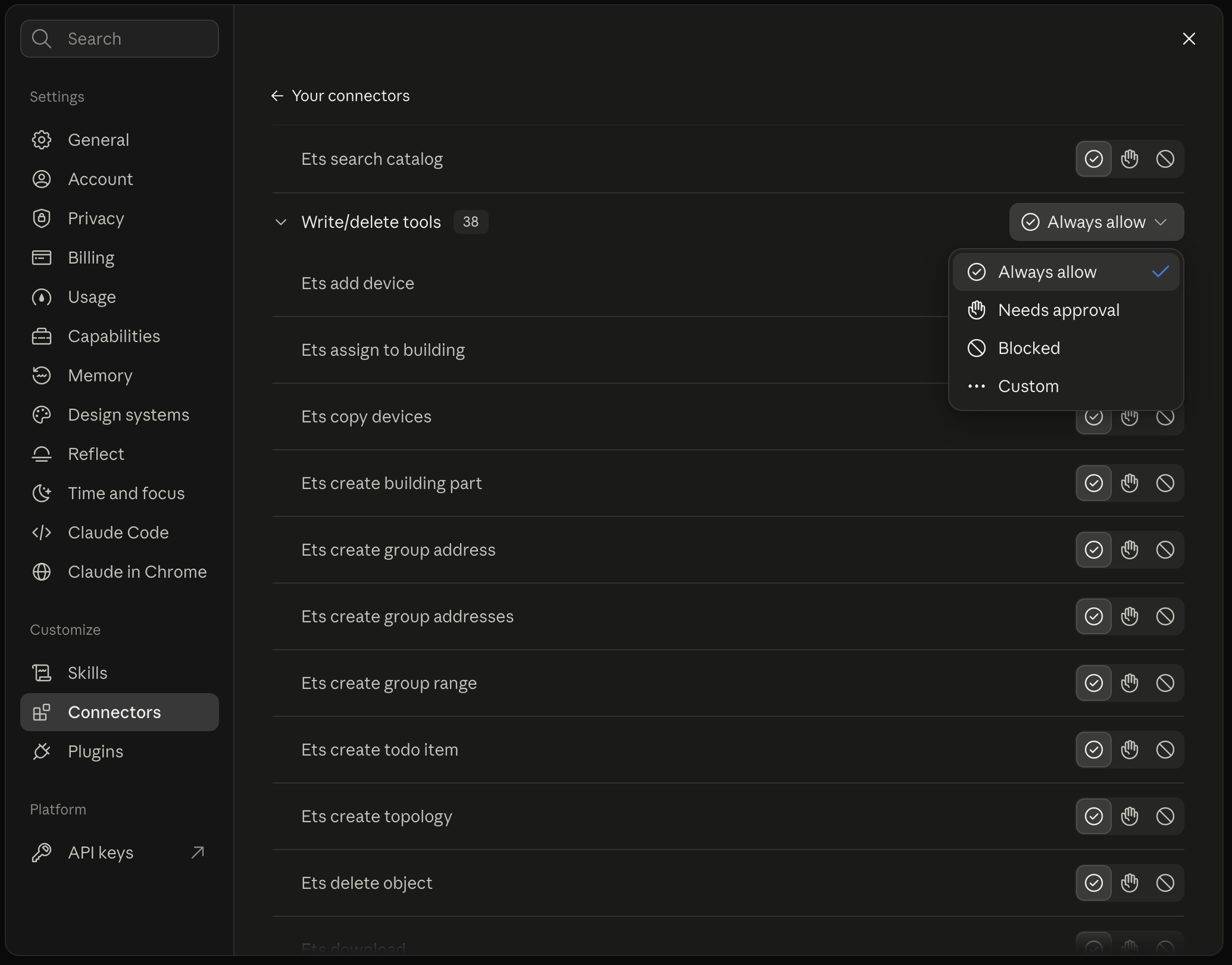The height and width of the screenshot is (965, 1232).
Task: Open Privacy settings
Action: tap(120, 219)
